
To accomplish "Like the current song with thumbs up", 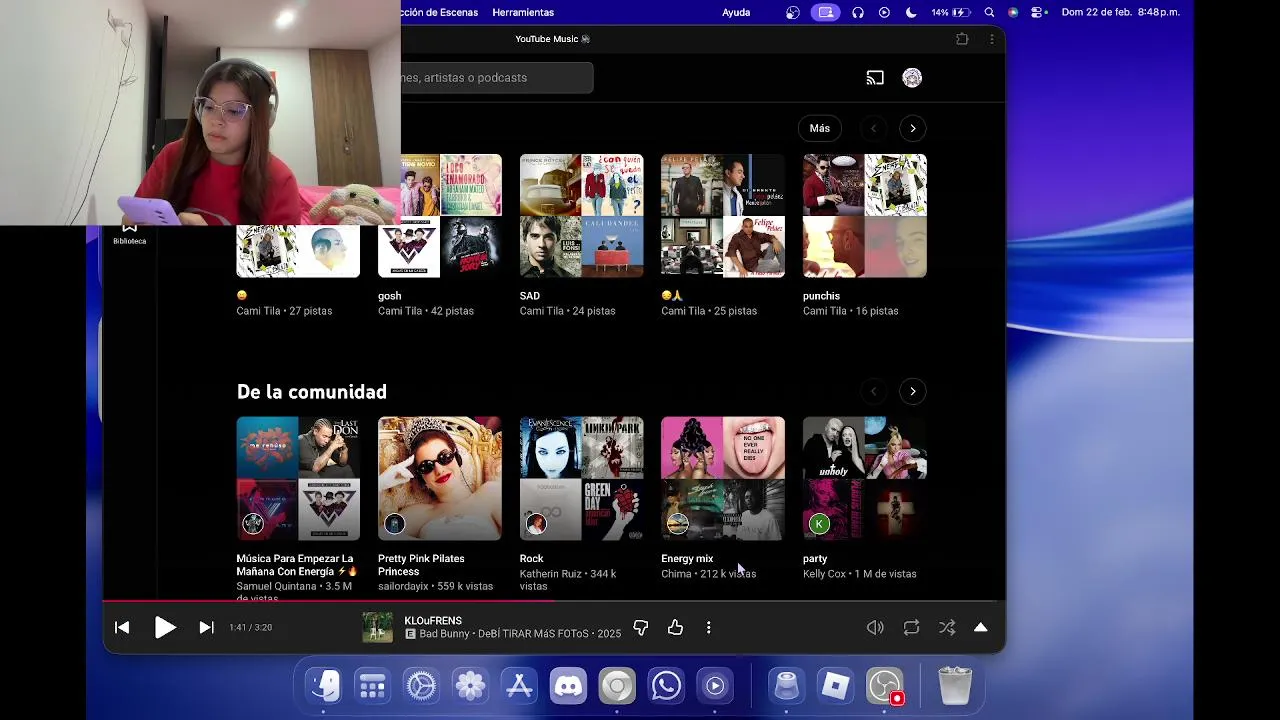I will [675, 627].
